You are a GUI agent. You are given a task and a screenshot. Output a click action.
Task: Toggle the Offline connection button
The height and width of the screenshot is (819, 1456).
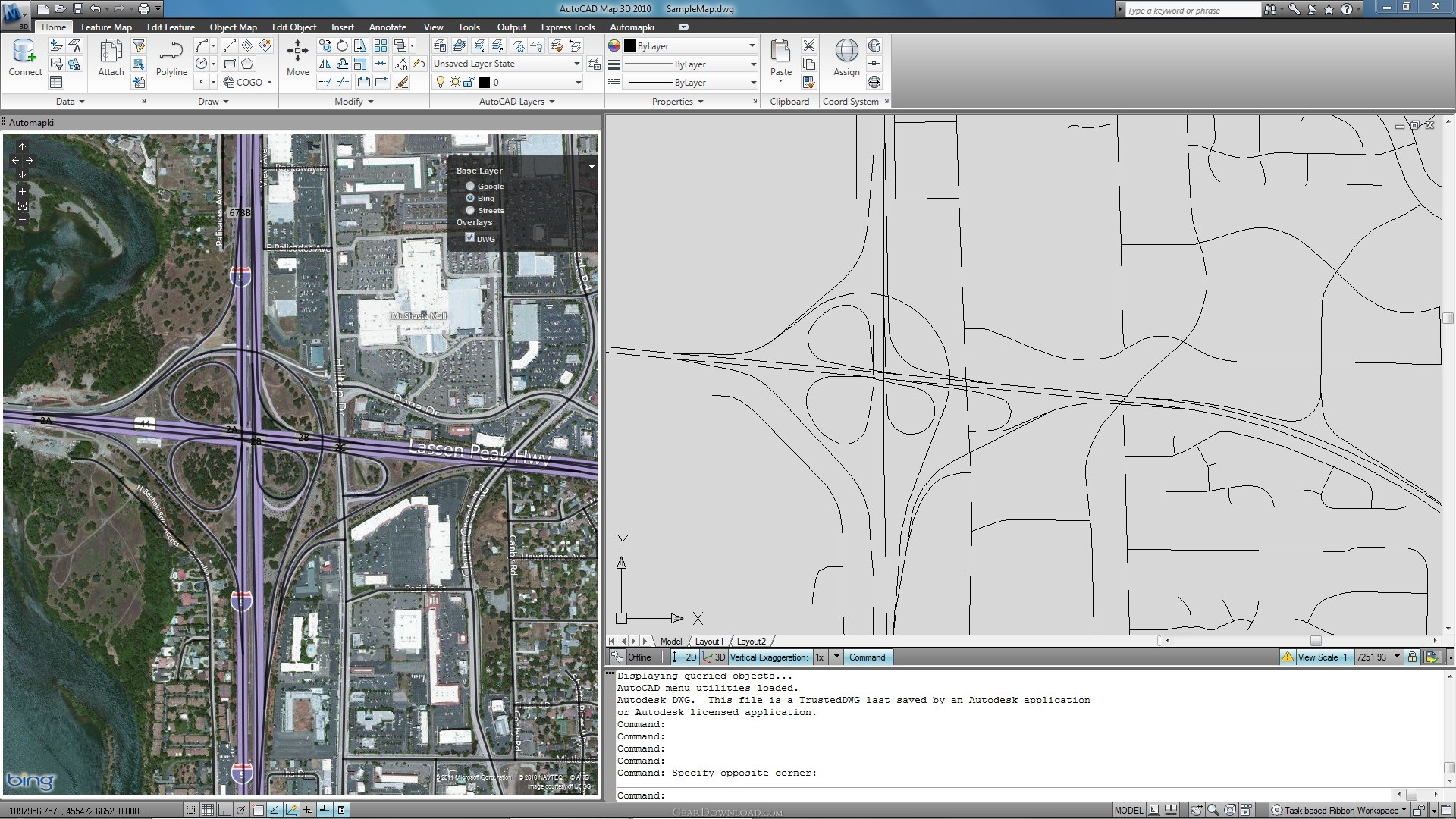pyautogui.click(x=631, y=657)
